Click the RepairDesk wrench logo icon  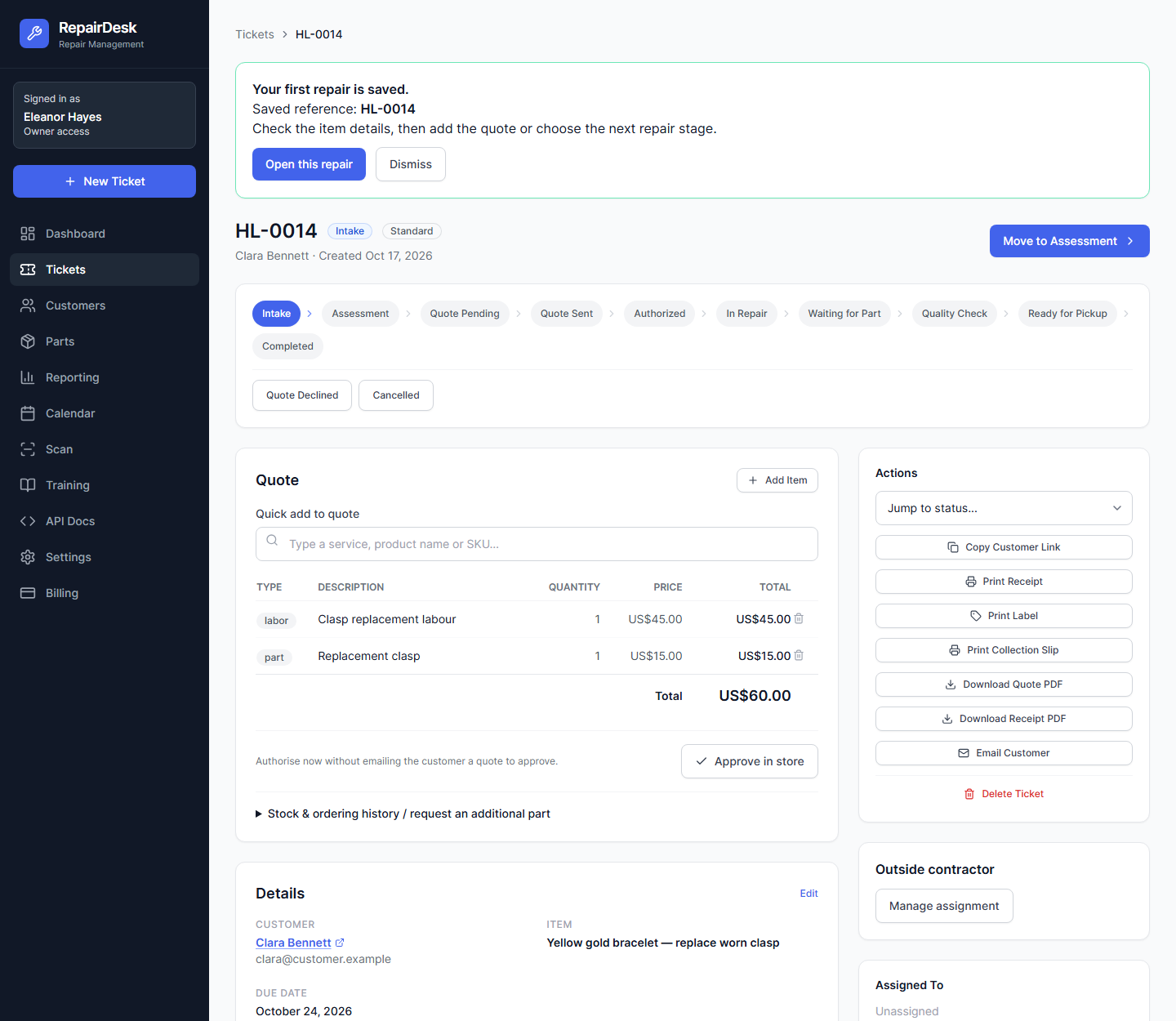tap(34, 33)
